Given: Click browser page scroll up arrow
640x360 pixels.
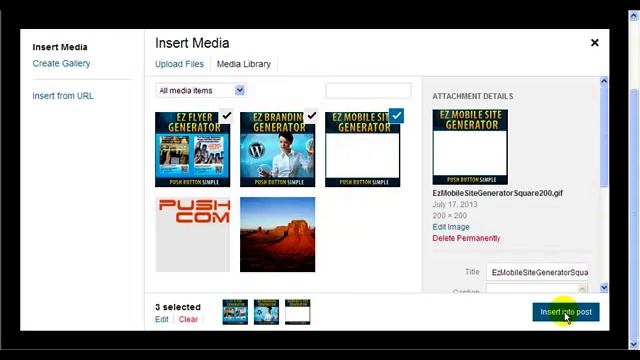Looking at the screenshot, I should (633, 16).
